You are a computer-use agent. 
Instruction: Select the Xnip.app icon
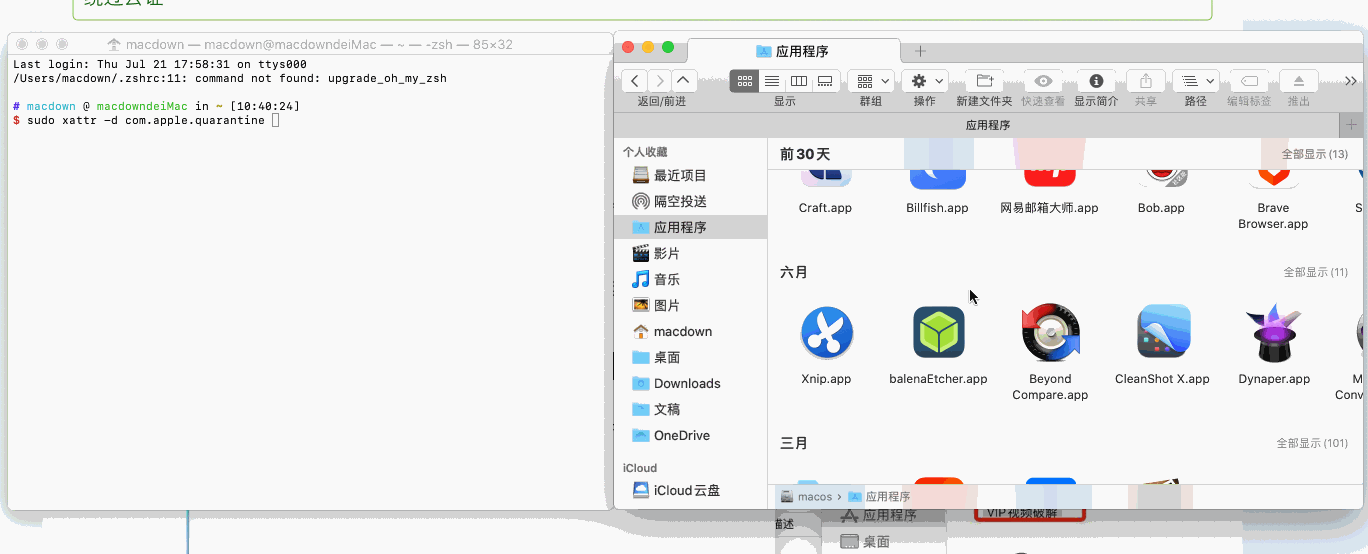(x=826, y=333)
